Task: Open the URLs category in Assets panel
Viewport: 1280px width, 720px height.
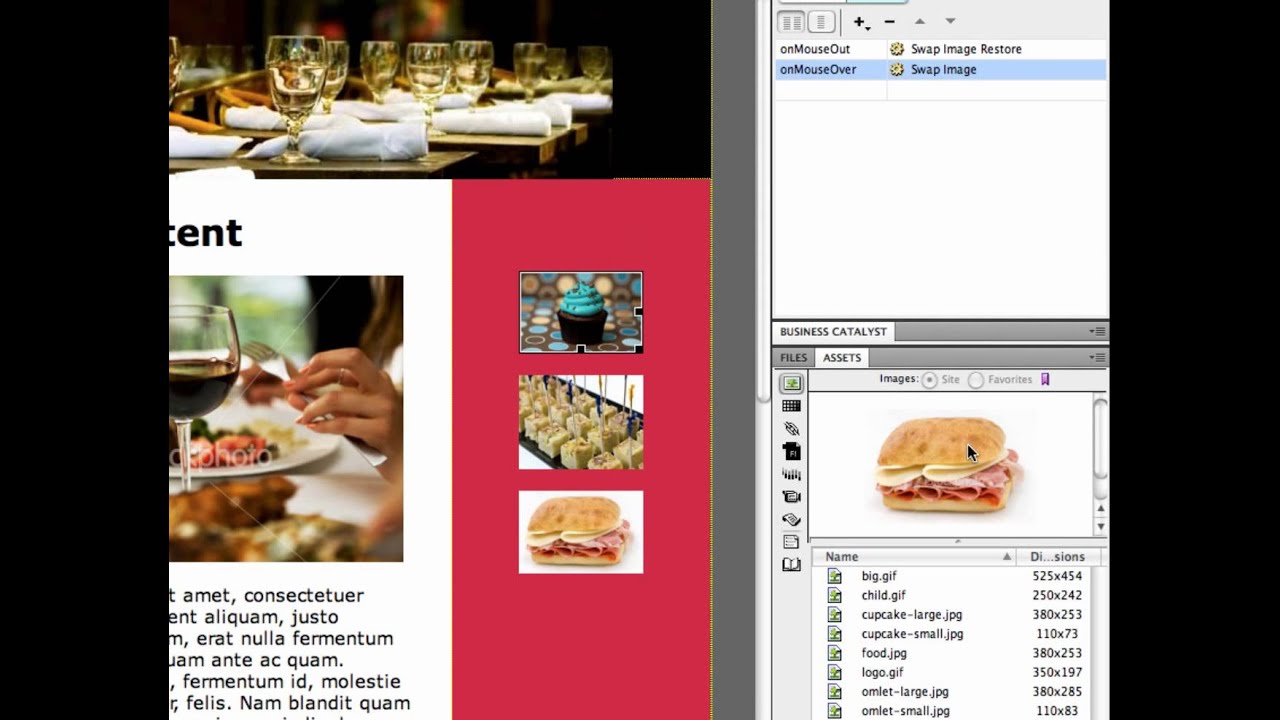Action: click(x=791, y=429)
